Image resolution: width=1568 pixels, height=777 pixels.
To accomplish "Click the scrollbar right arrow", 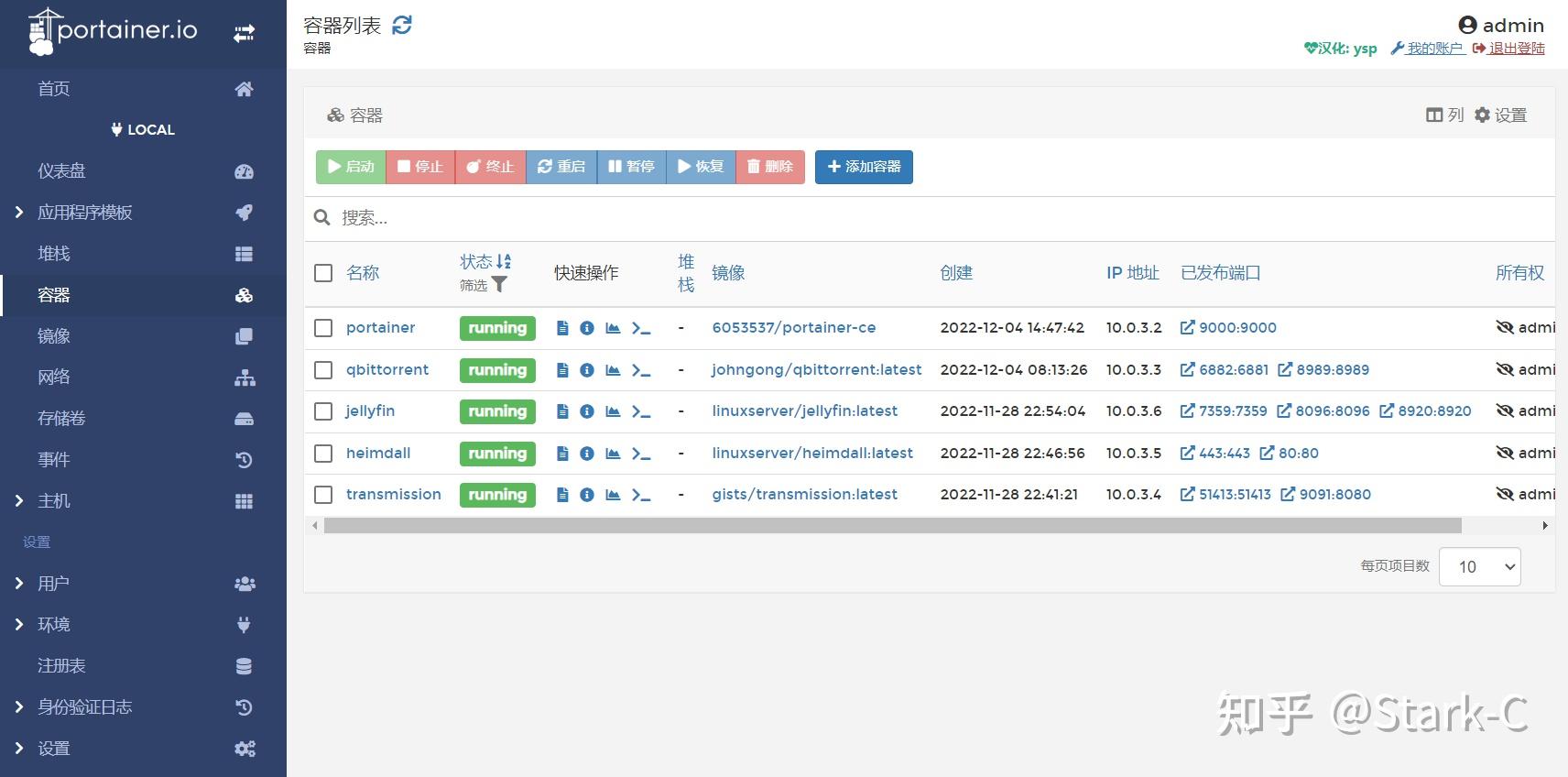I will [1545, 526].
